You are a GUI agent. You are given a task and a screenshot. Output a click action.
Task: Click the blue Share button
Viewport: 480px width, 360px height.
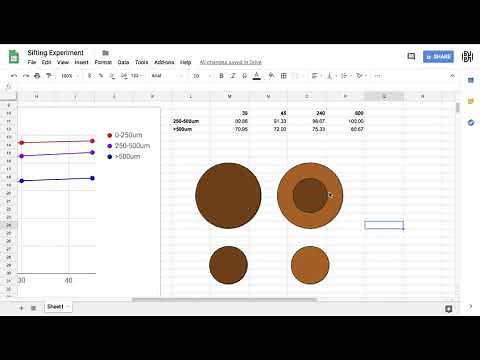pos(438,57)
